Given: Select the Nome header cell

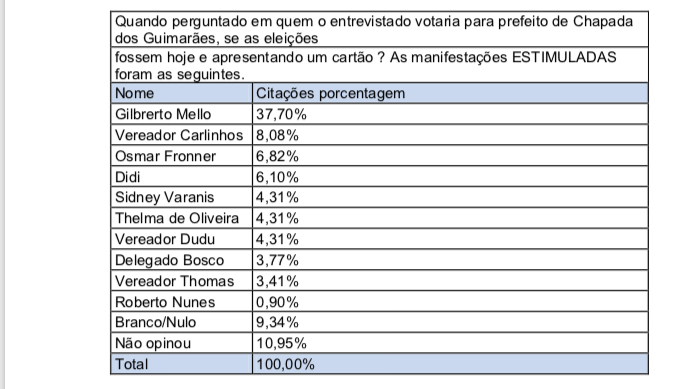Looking at the screenshot, I should pos(181,93).
